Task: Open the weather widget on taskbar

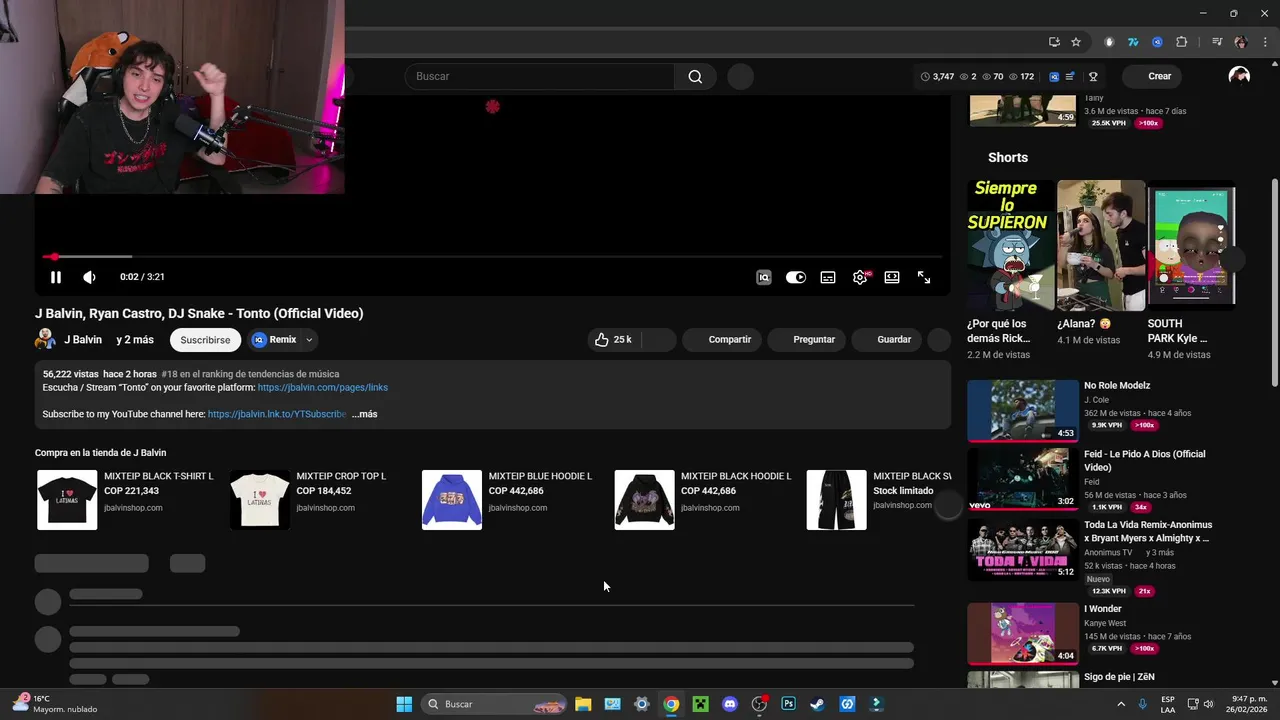Action: click(55, 704)
